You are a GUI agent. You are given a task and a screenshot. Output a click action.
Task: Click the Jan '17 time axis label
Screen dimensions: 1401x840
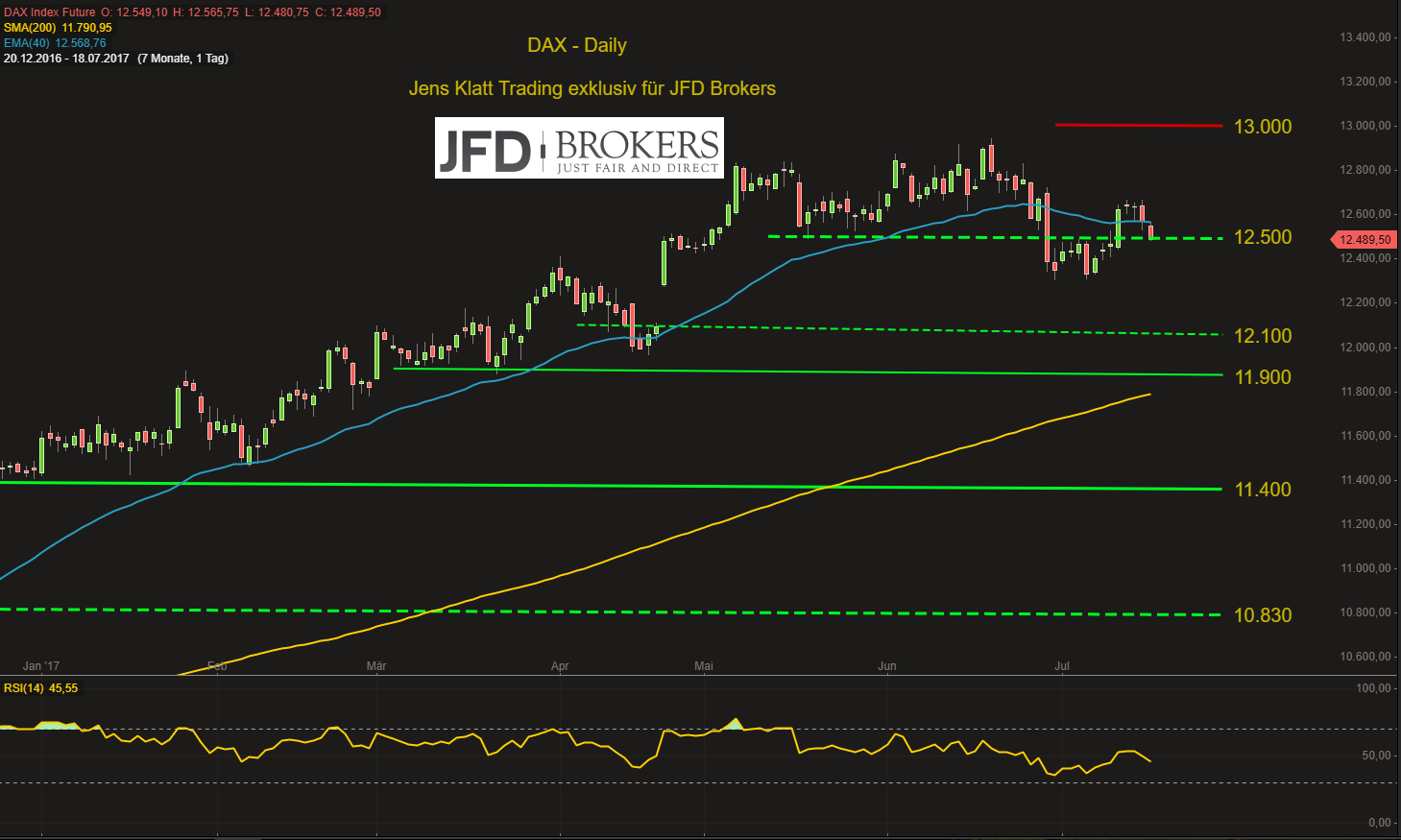(x=41, y=665)
